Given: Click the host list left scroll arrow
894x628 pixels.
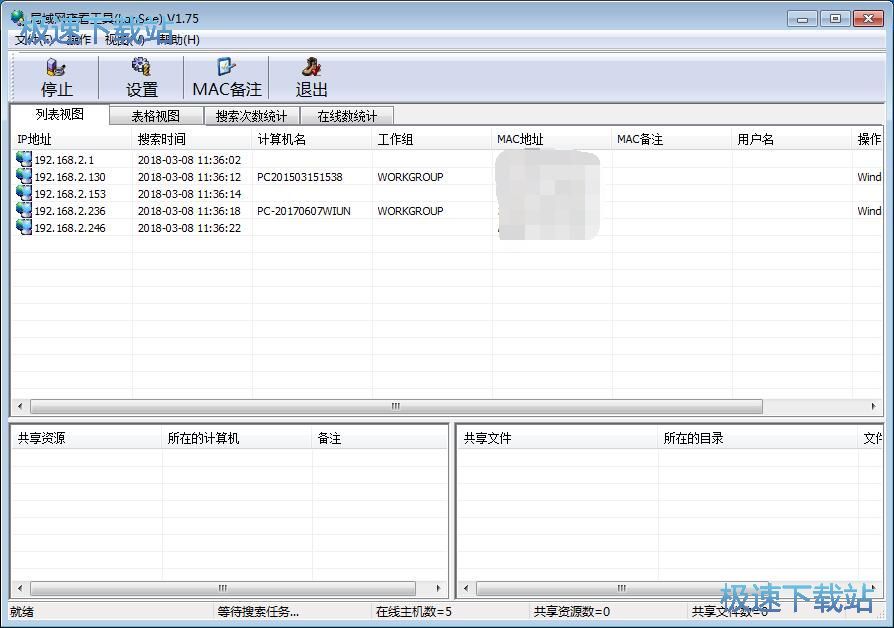Looking at the screenshot, I should [x=20, y=407].
